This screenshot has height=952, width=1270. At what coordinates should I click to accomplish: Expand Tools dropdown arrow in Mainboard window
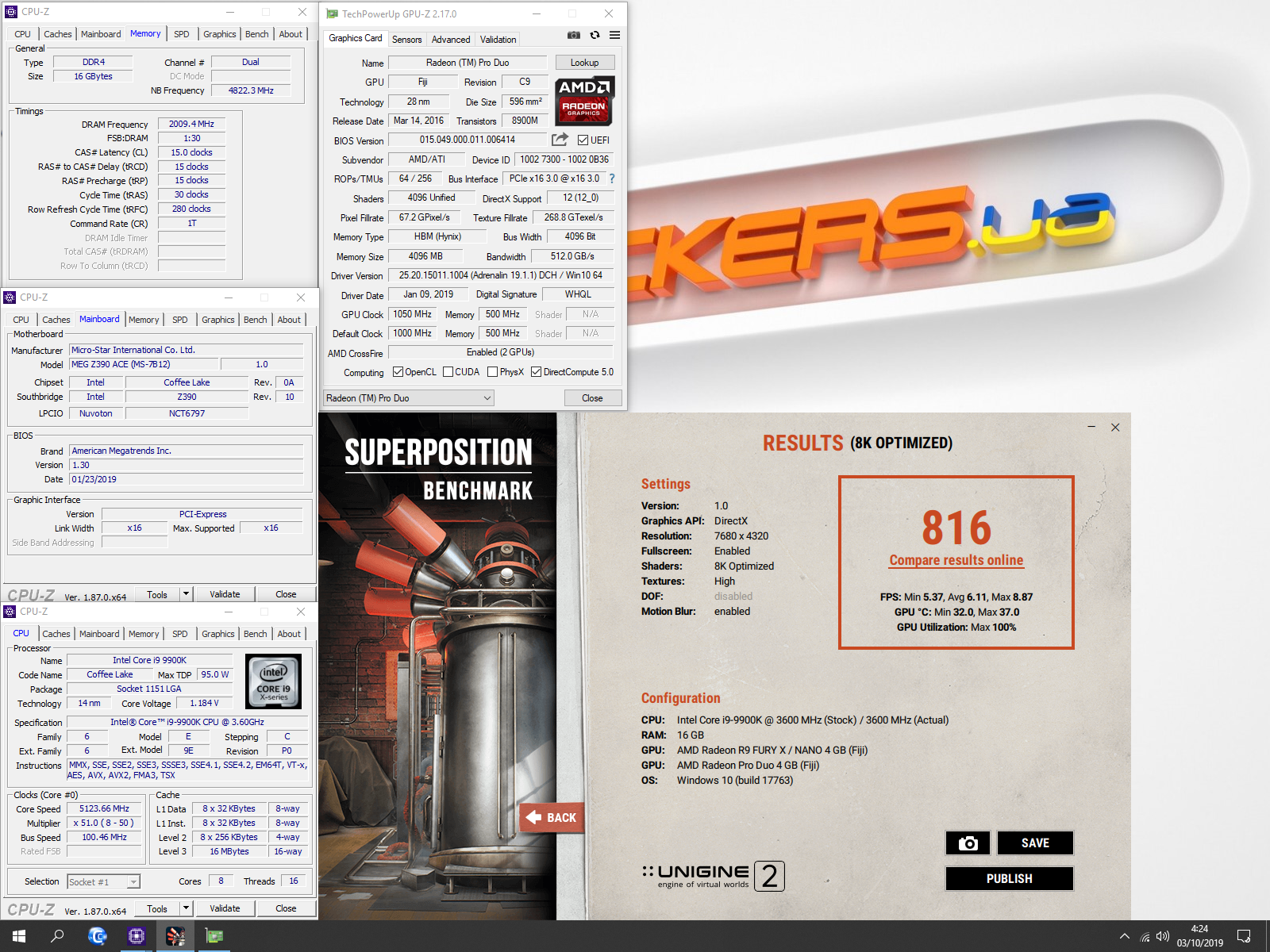pyautogui.click(x=186, y=593)
